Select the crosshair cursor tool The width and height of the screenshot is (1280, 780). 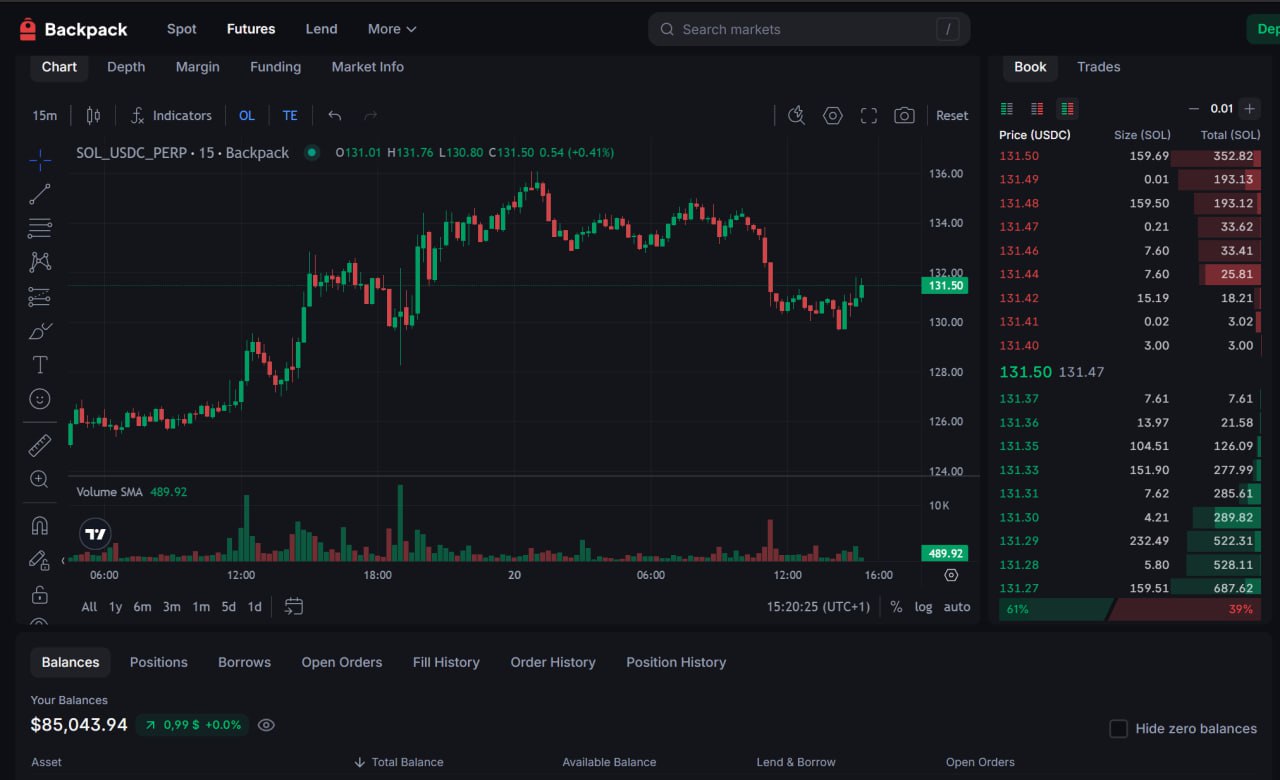(x=40, y=159)
